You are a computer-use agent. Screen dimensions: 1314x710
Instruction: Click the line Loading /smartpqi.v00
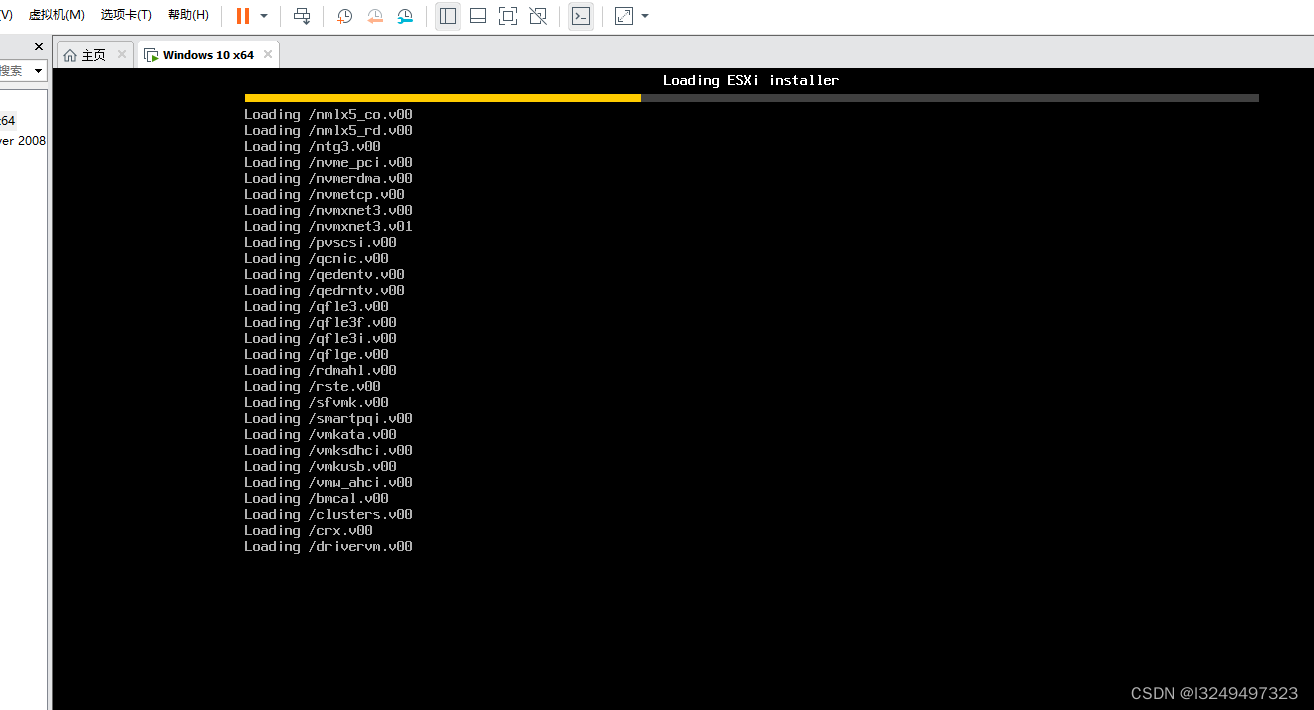pyautogui.click(x=328, y=418)
